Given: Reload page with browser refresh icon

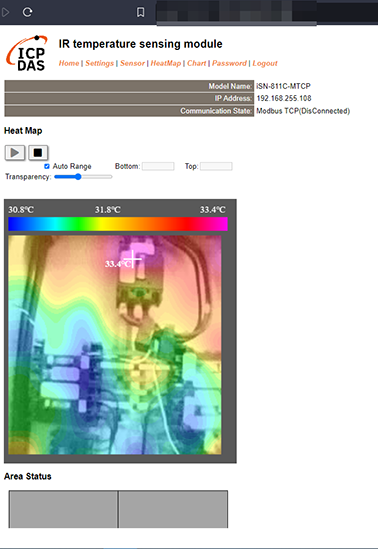Looking at the screenshot, I should coord(27,12).
